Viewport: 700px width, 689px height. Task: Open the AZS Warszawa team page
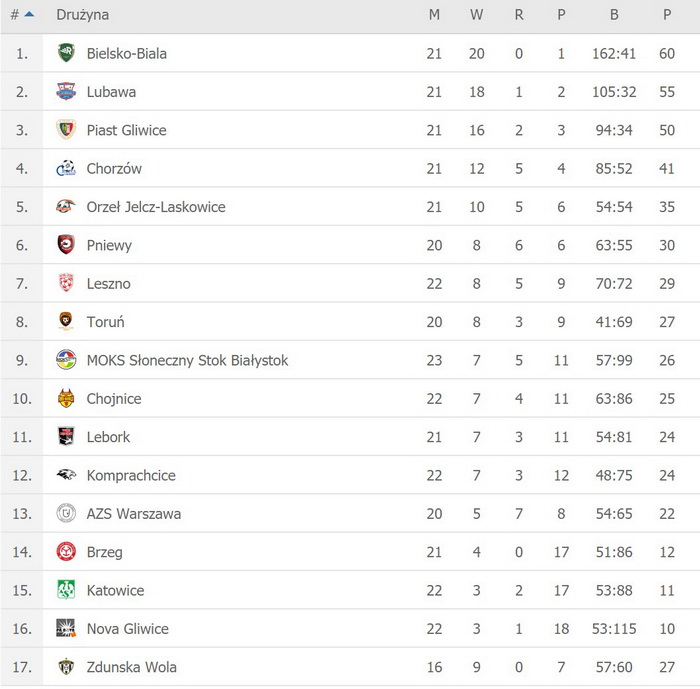point(134,514)
